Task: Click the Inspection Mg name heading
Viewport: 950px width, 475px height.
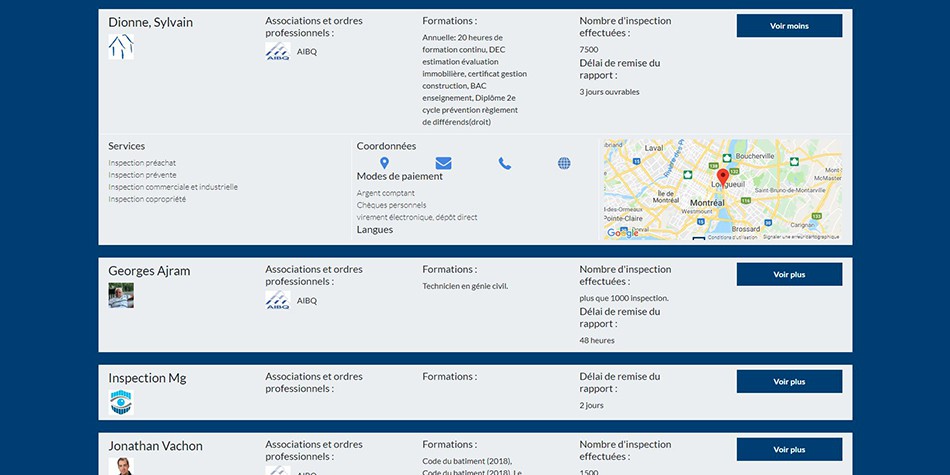Action: (x=147, y=378)
